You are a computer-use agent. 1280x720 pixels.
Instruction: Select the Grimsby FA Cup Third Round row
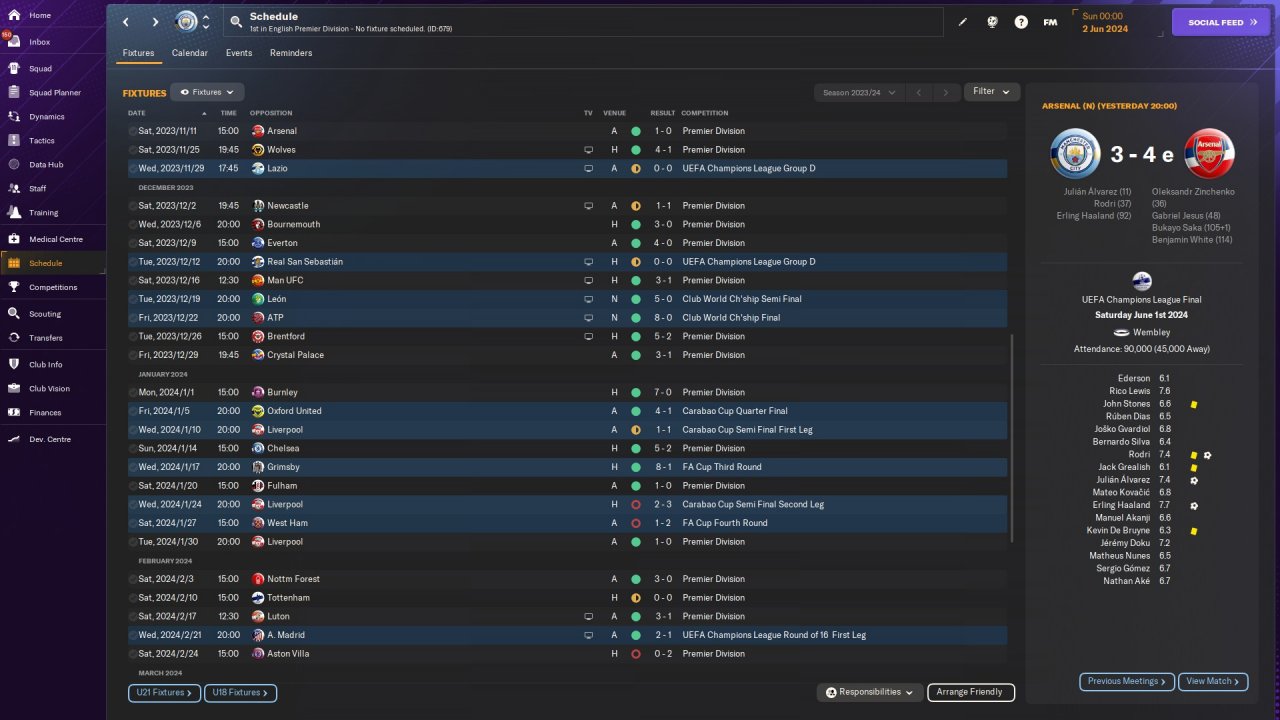[567, 467]
